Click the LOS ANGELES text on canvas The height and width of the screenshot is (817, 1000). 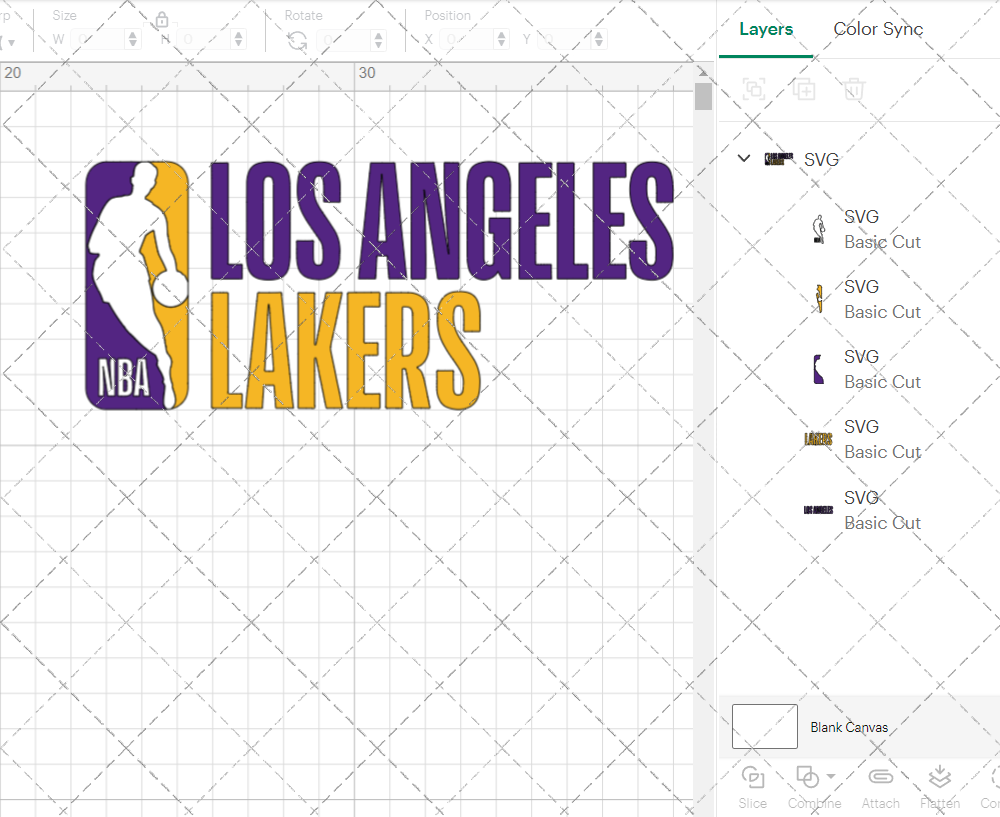441,221
